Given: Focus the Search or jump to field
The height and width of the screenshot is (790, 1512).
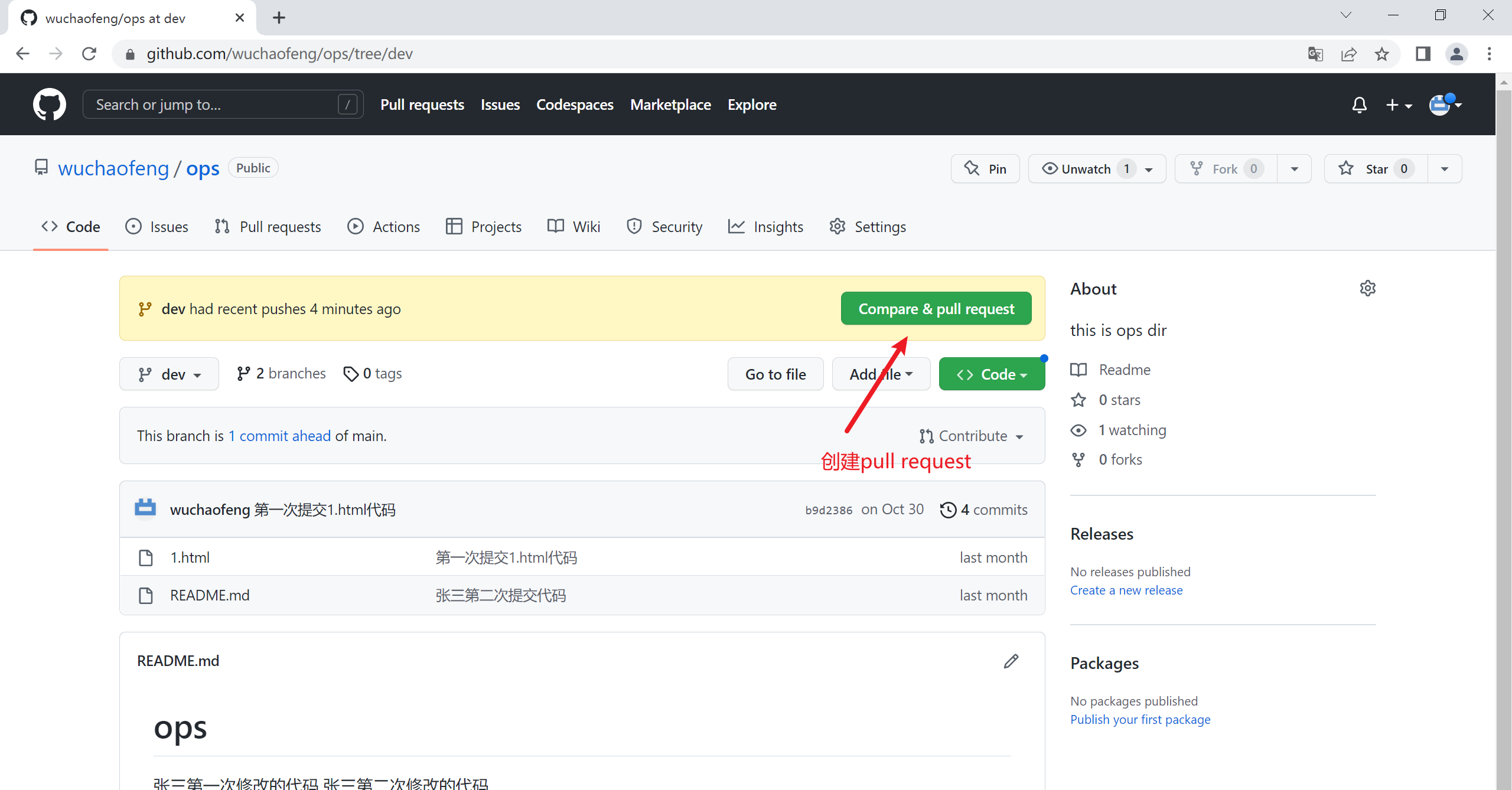Looking at the screenshot, I should coord(223,105).
